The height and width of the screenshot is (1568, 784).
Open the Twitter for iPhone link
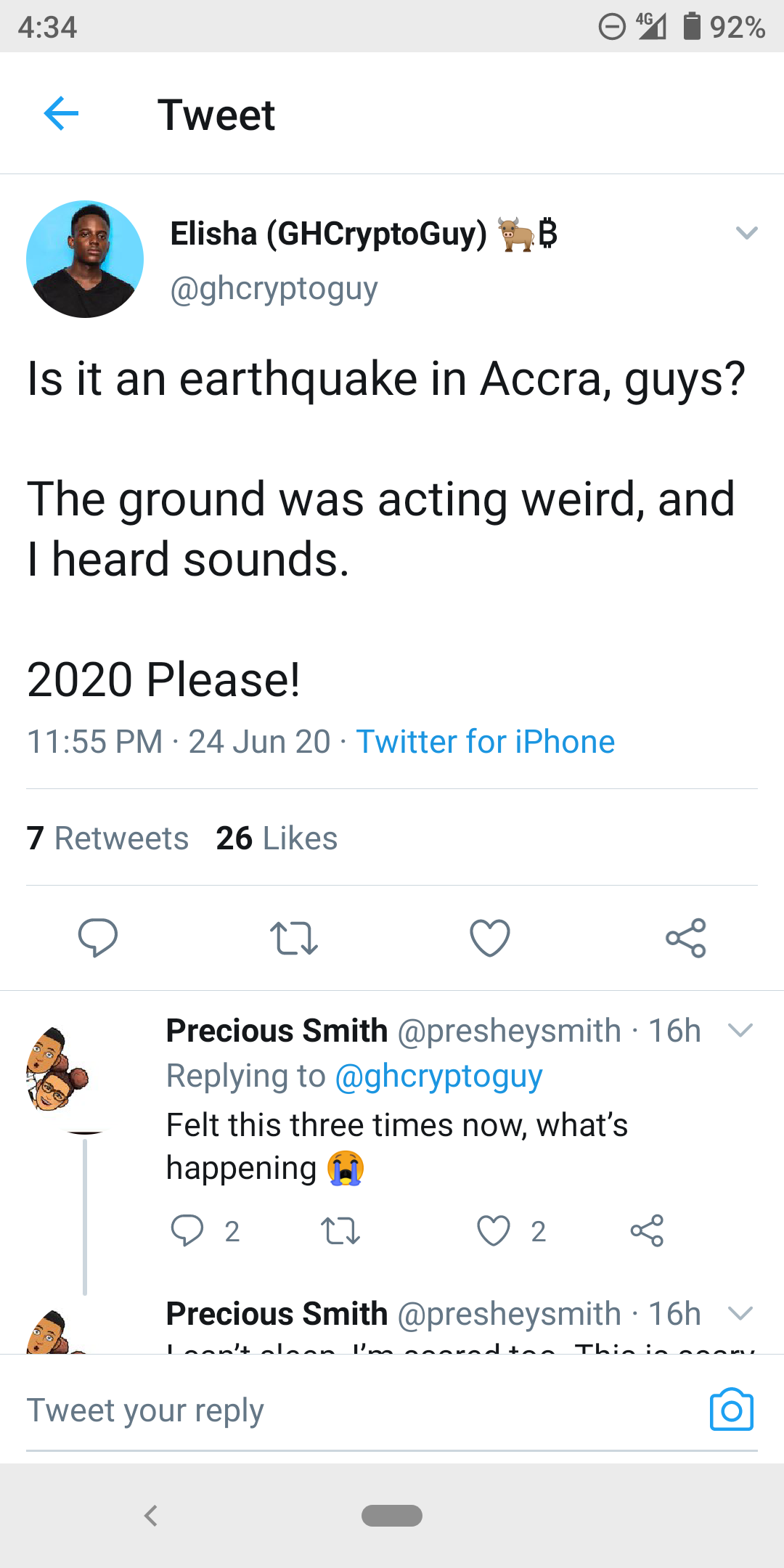pyautogui.click(x=485, y=742)
